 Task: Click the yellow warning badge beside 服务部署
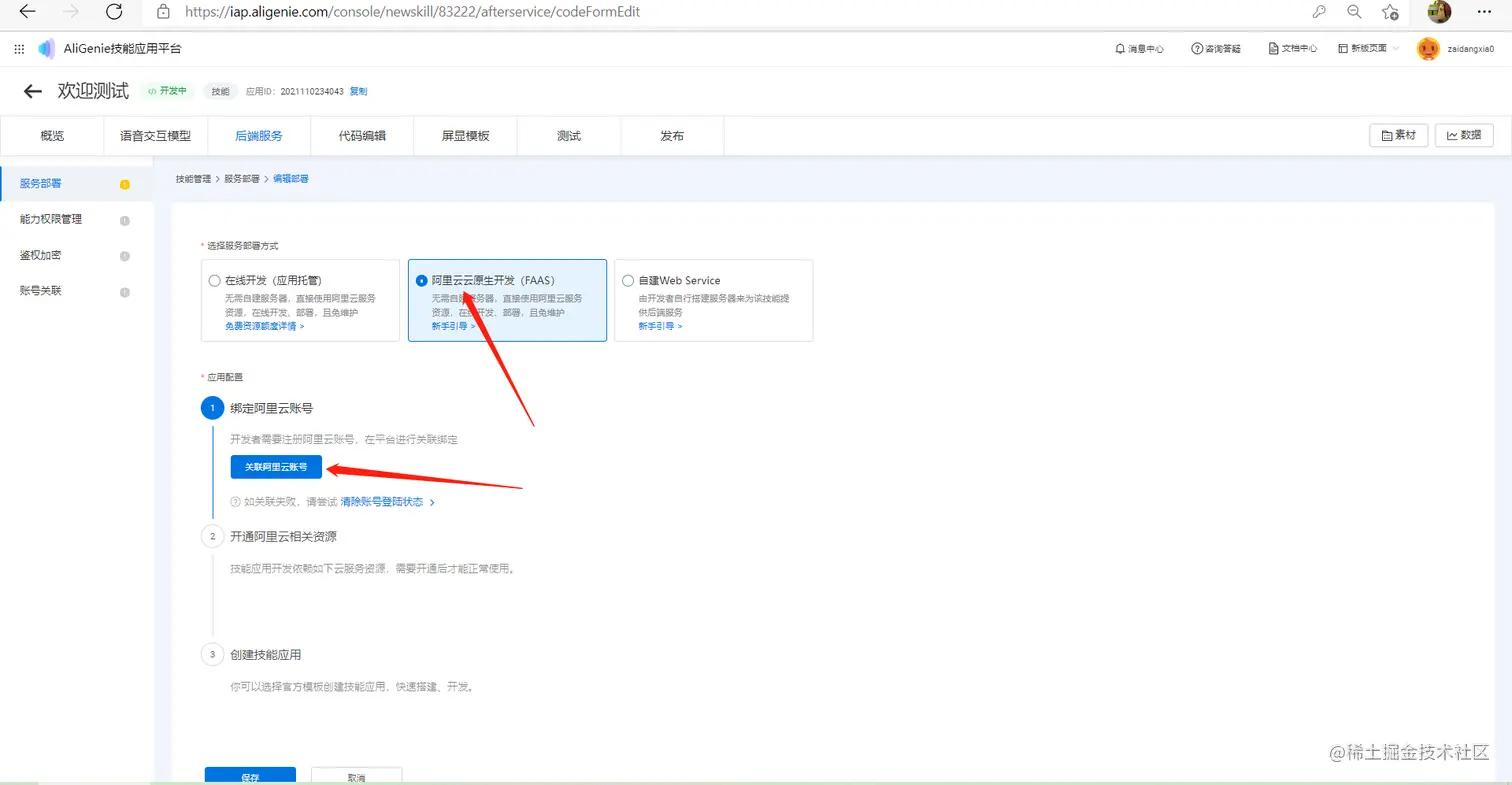point(125,184)
